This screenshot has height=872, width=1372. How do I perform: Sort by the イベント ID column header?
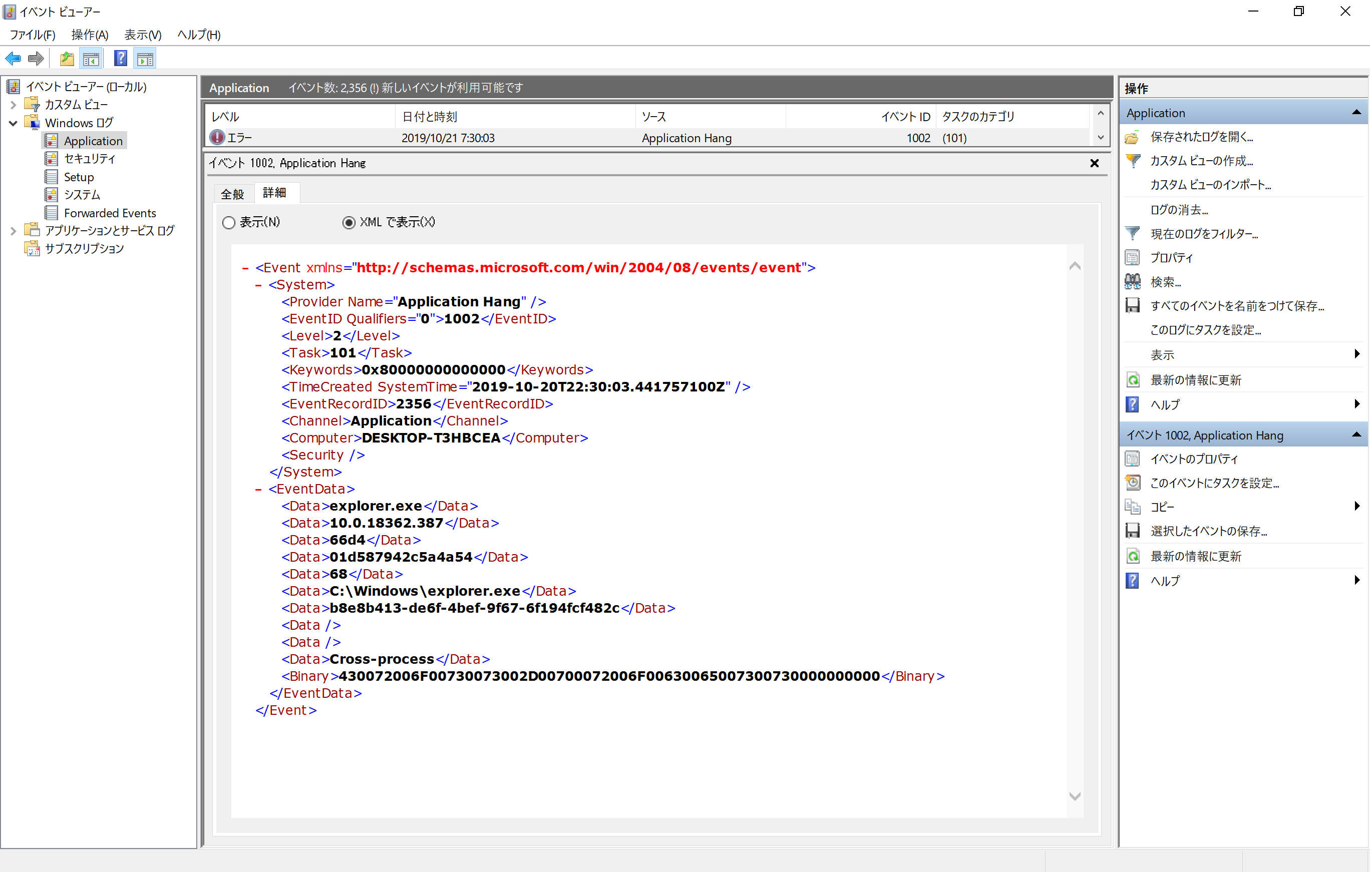tap(861, 117)
